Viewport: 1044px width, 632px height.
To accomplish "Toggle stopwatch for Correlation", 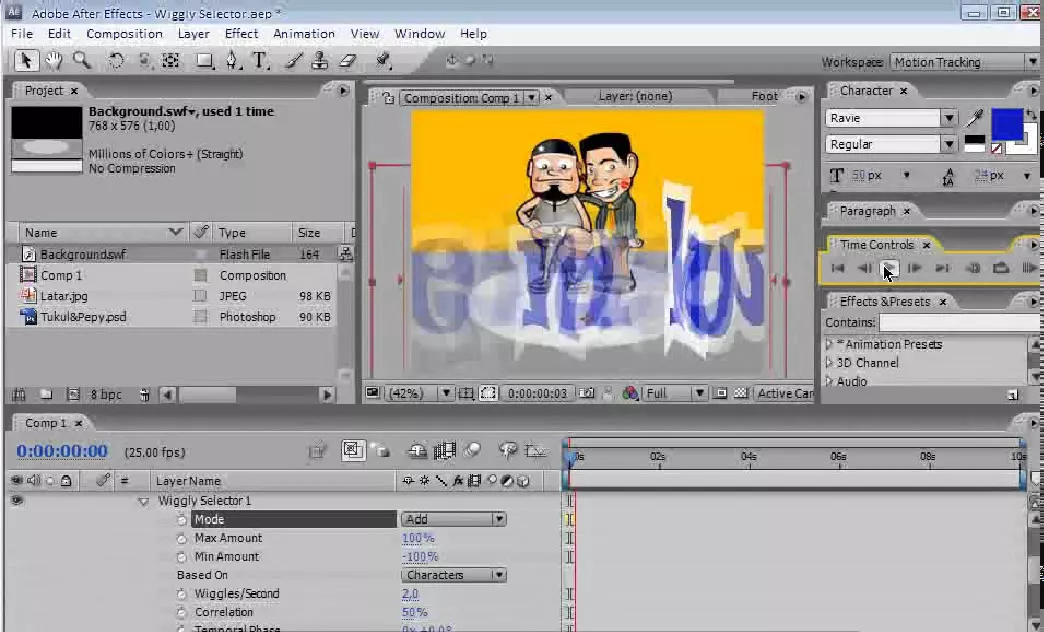I will click(x=182, y=612).
